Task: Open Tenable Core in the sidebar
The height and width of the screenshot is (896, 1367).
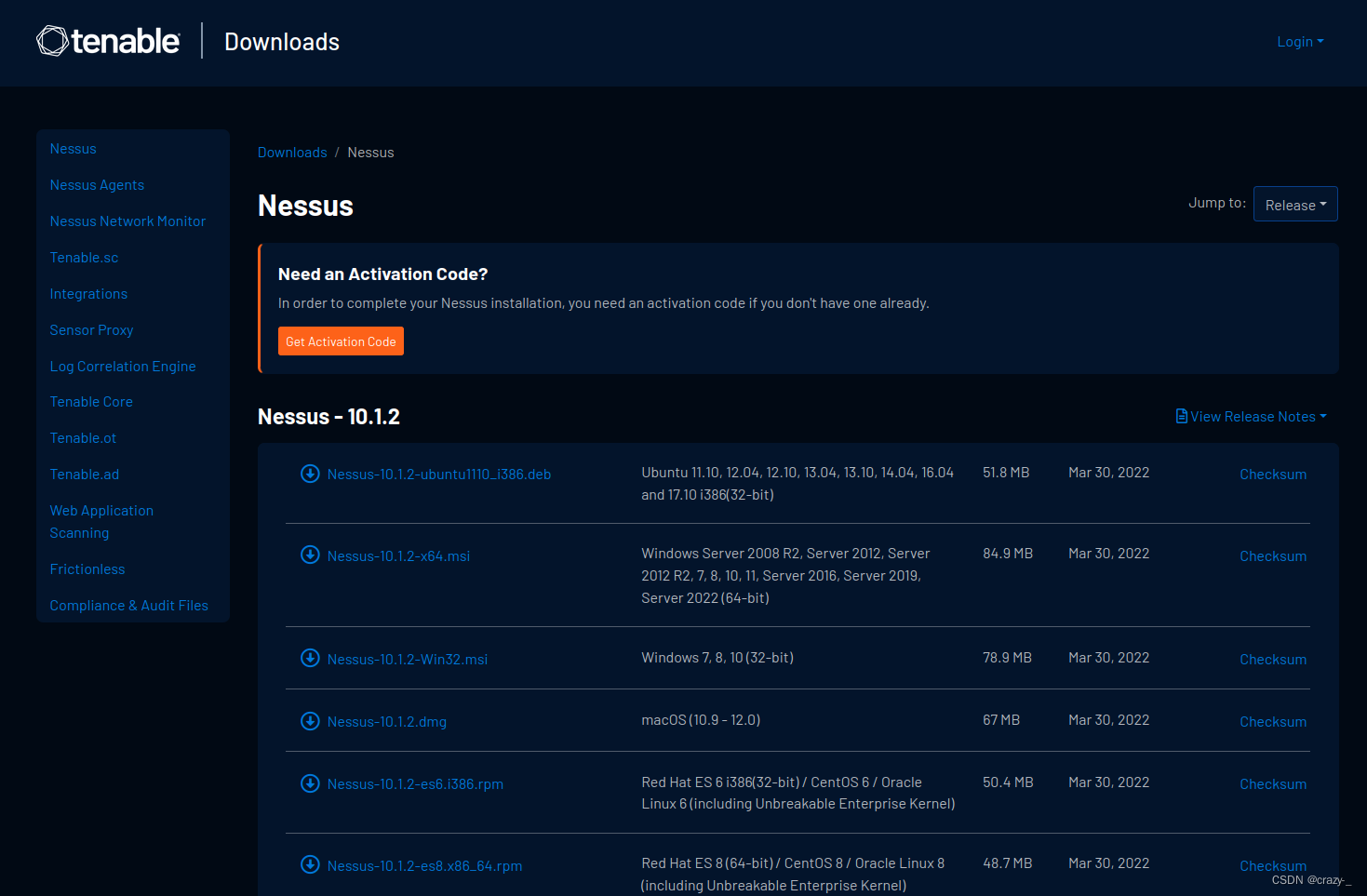Action: click(91, 402)
